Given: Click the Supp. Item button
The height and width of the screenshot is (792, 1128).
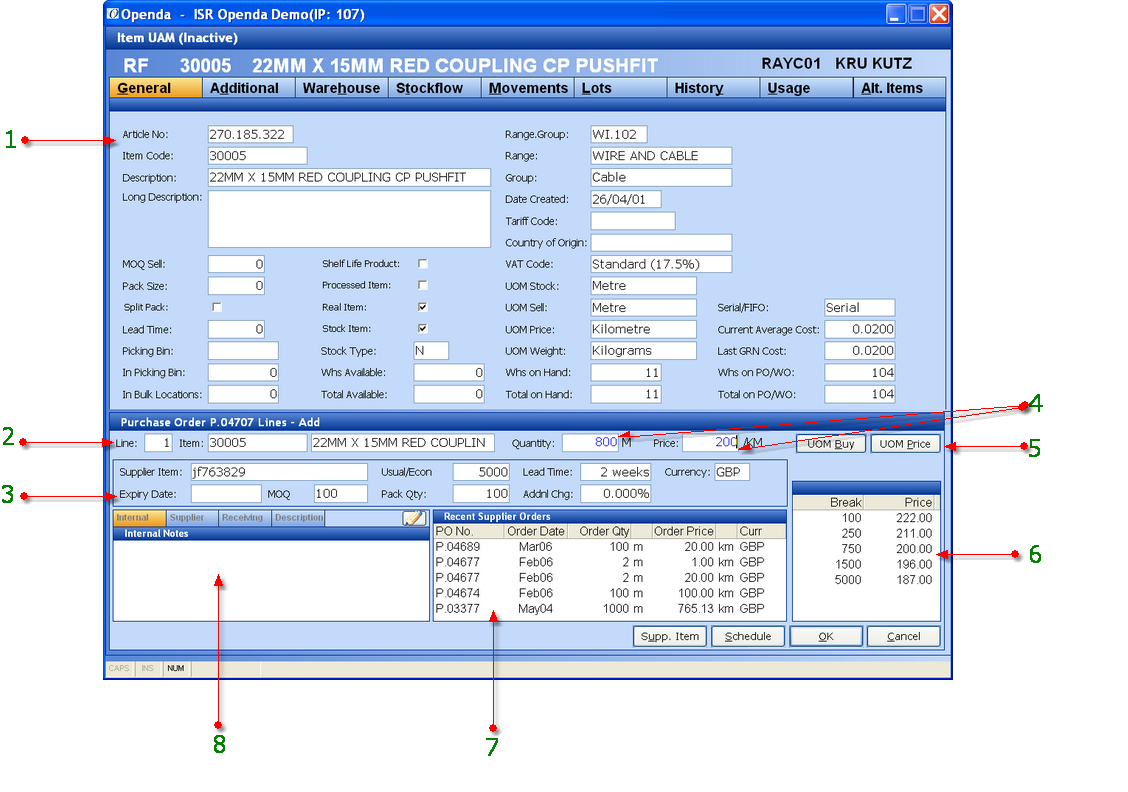Looking at the screenshot, I should 670,637.
